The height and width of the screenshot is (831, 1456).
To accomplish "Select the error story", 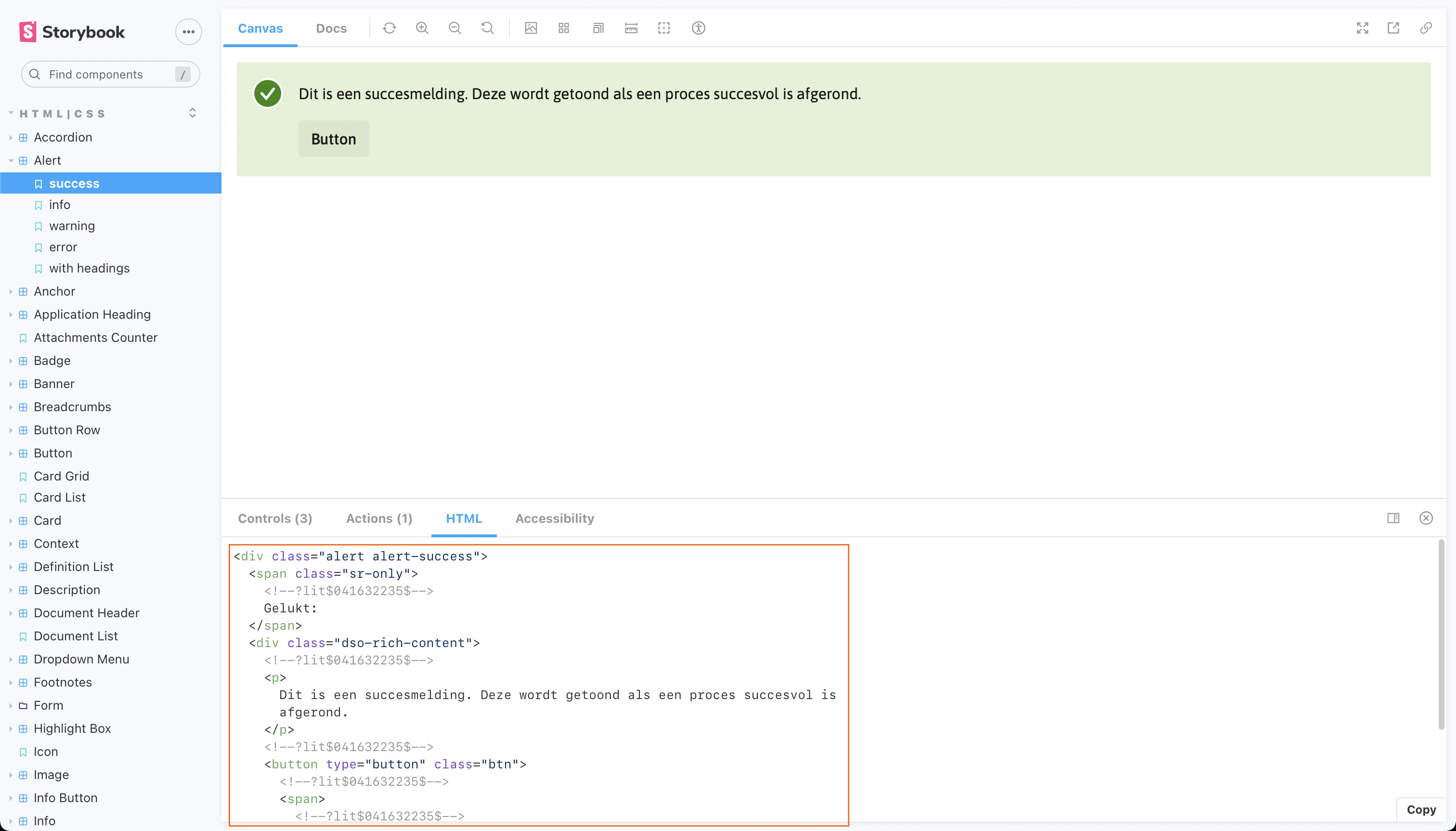I will point(63,247).
